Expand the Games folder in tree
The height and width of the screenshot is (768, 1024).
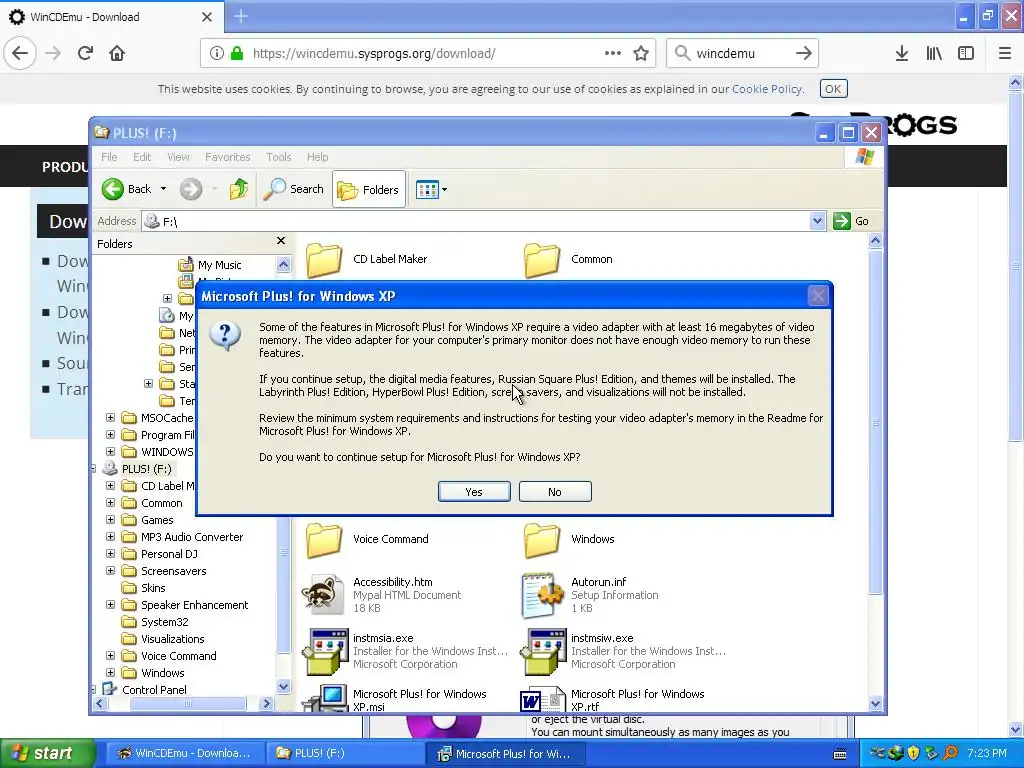110,520
